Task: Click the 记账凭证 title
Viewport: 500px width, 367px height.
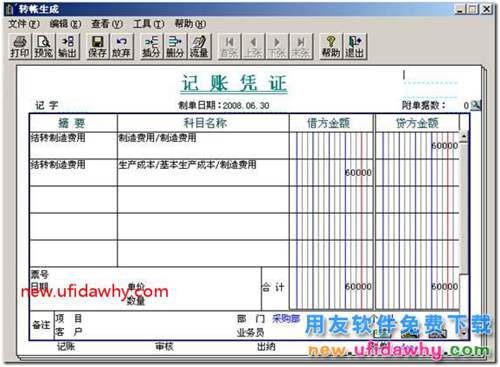Action: [234, 83]
